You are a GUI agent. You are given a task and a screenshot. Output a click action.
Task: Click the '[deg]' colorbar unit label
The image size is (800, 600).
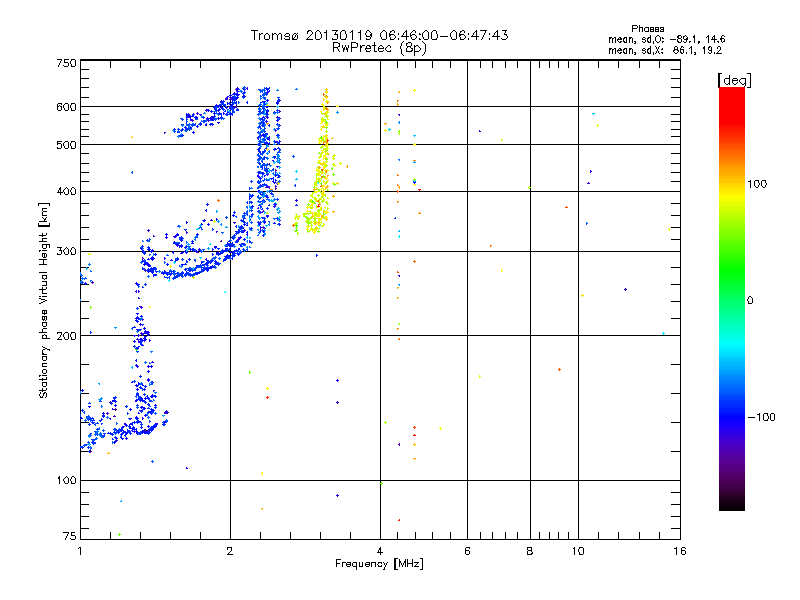tap(734, 80)
